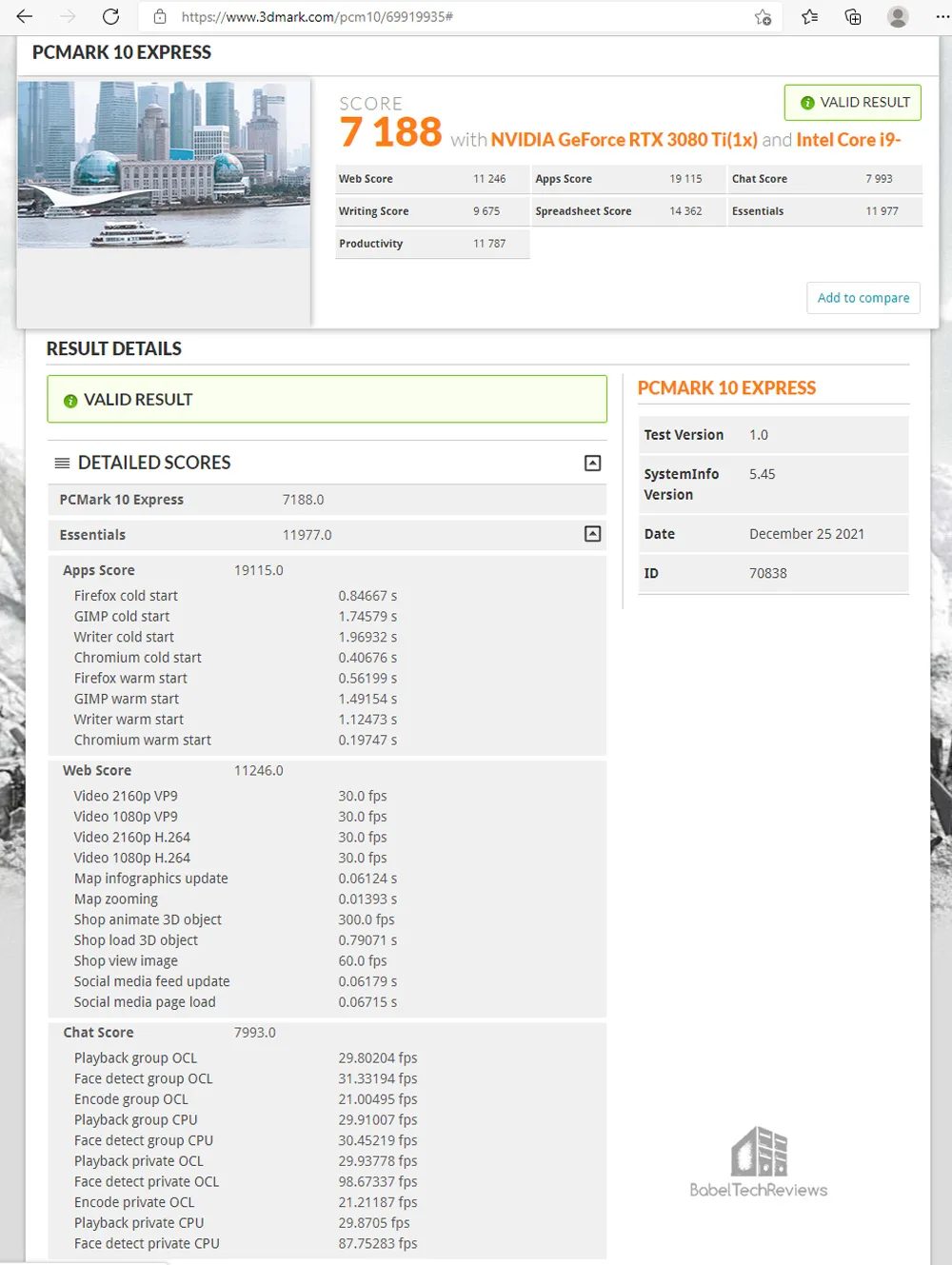
Task: Click the Encode group OCL row
Action: (327, 1099)
